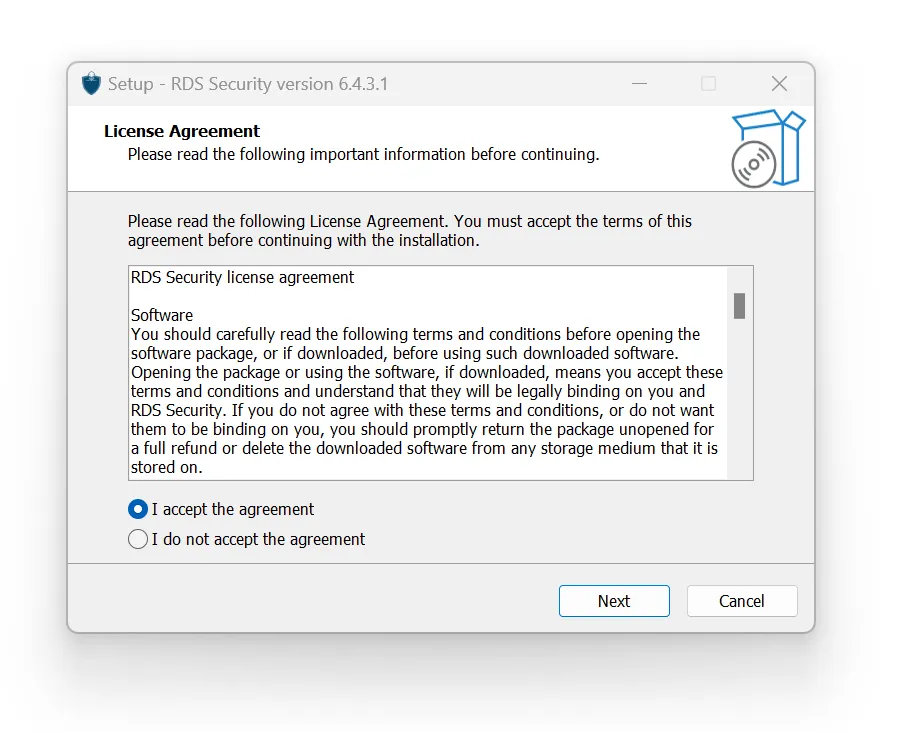Click "Please read the following important information" subtitle
The width and height of the screenshot is (907, 732).
click(363, 154)
